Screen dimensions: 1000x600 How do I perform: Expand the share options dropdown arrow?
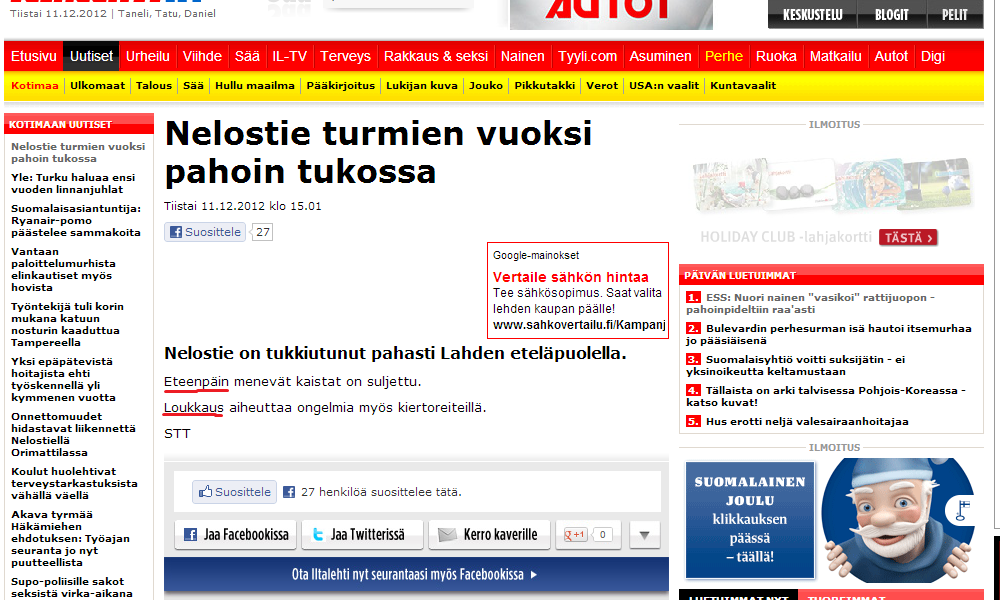pos(644,534)
